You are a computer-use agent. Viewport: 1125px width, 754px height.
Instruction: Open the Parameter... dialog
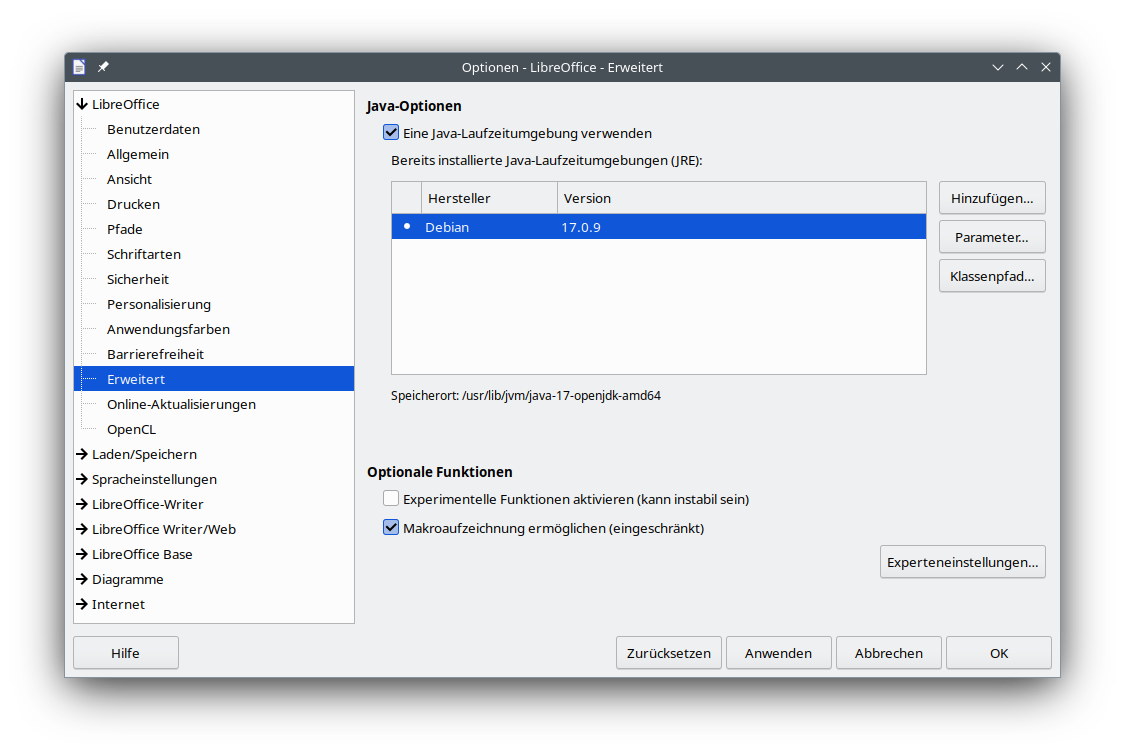pos(992,237)
